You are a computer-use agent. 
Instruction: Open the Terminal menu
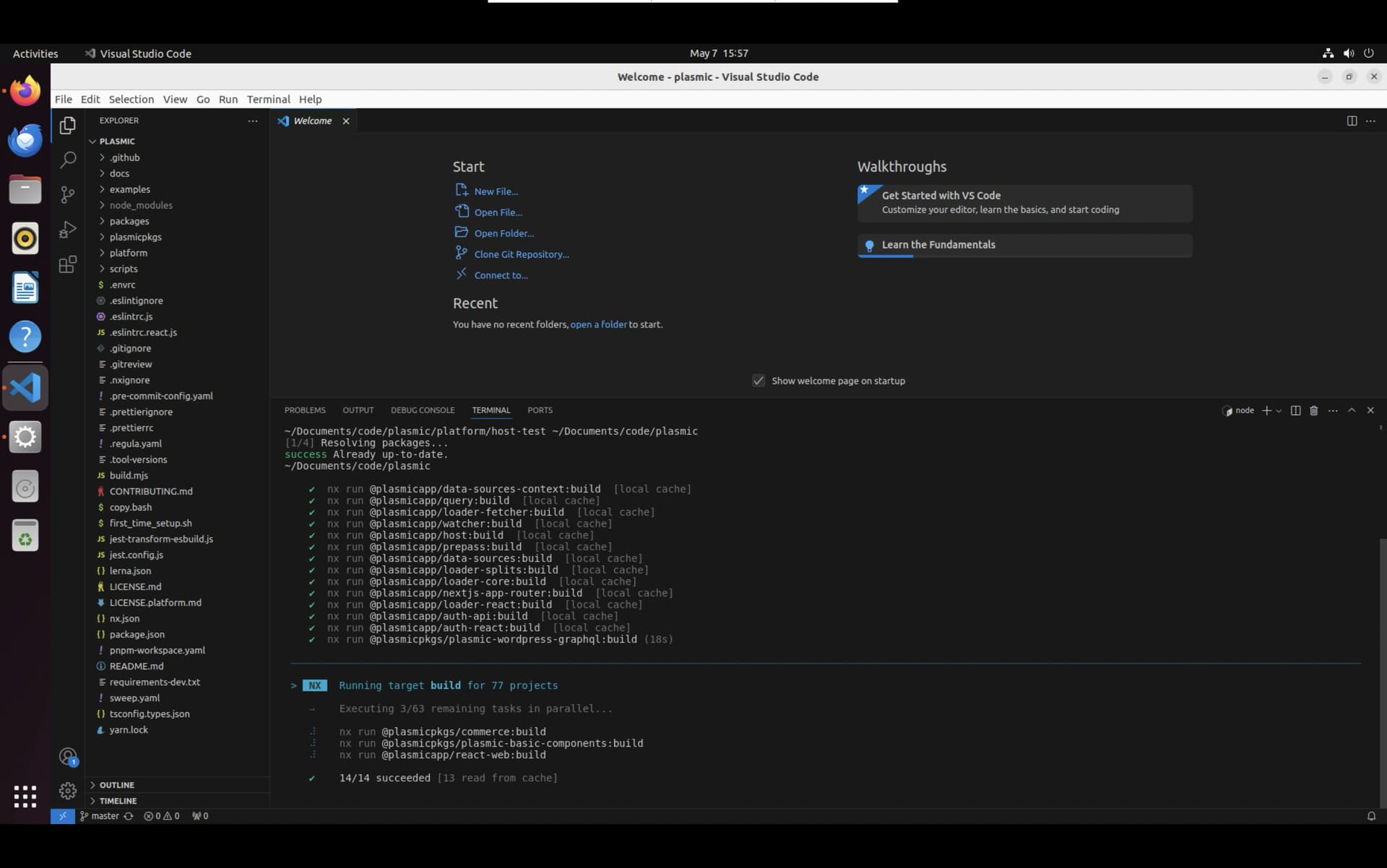point(268,99)
